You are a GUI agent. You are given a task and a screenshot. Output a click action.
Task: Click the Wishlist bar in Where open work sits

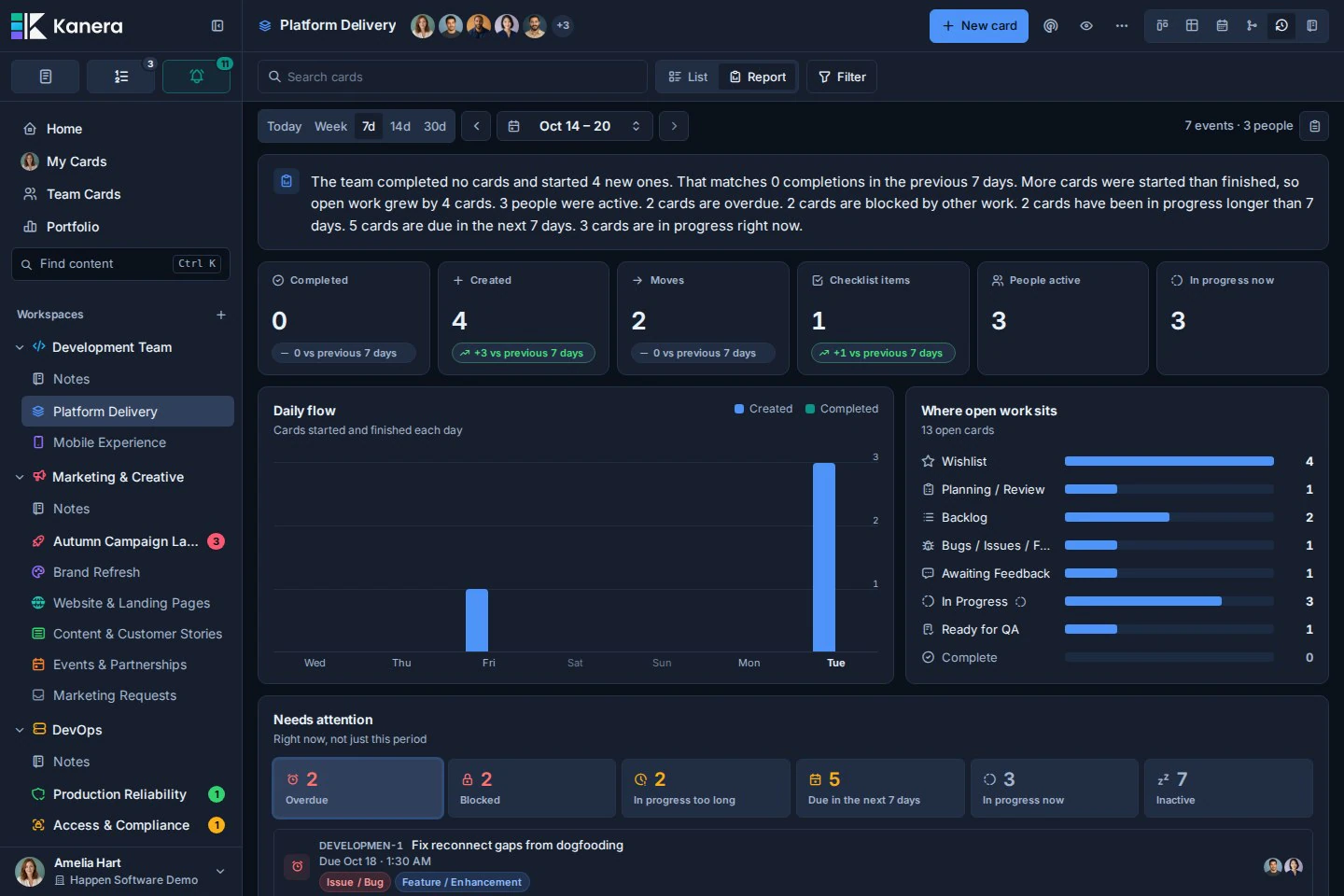[1169, 461]
